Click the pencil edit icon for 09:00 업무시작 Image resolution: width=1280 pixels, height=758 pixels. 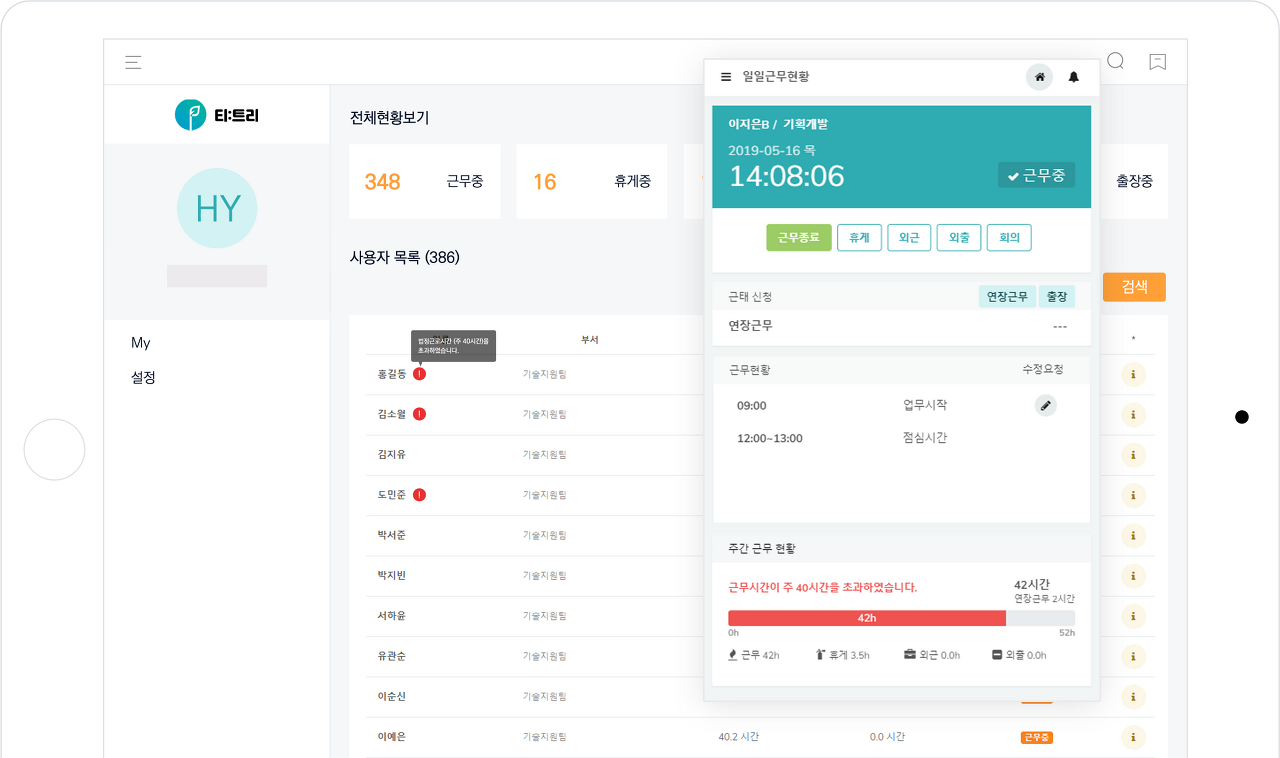pos(1045,405)
